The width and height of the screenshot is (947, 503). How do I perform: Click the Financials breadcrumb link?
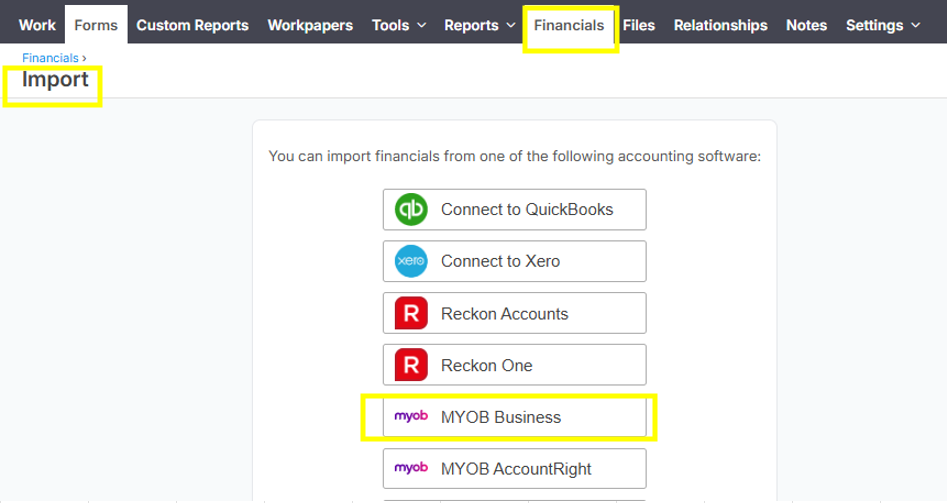click(x=50, y=58)
